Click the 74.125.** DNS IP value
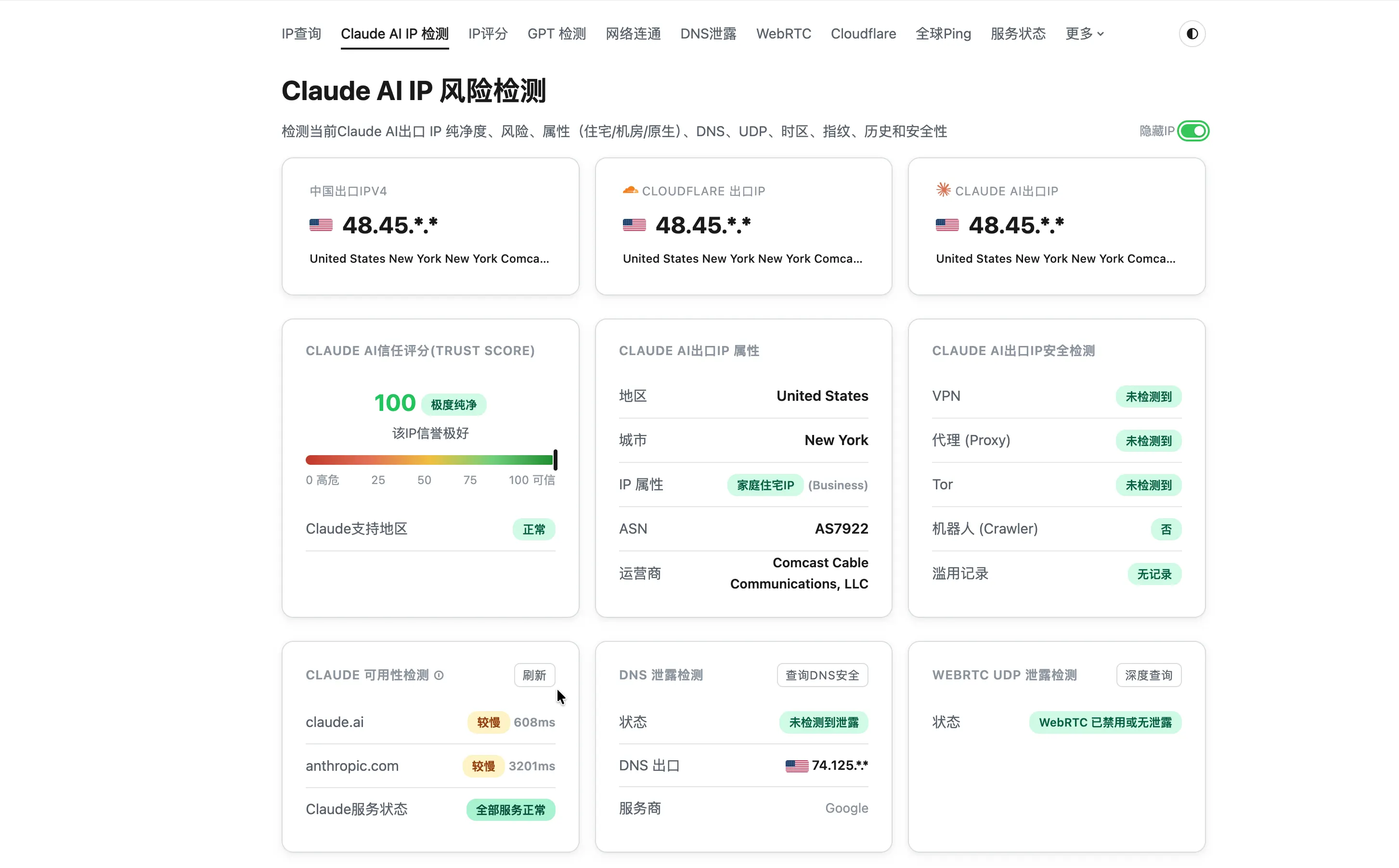1399x868 pixels. tap(840, 765)
